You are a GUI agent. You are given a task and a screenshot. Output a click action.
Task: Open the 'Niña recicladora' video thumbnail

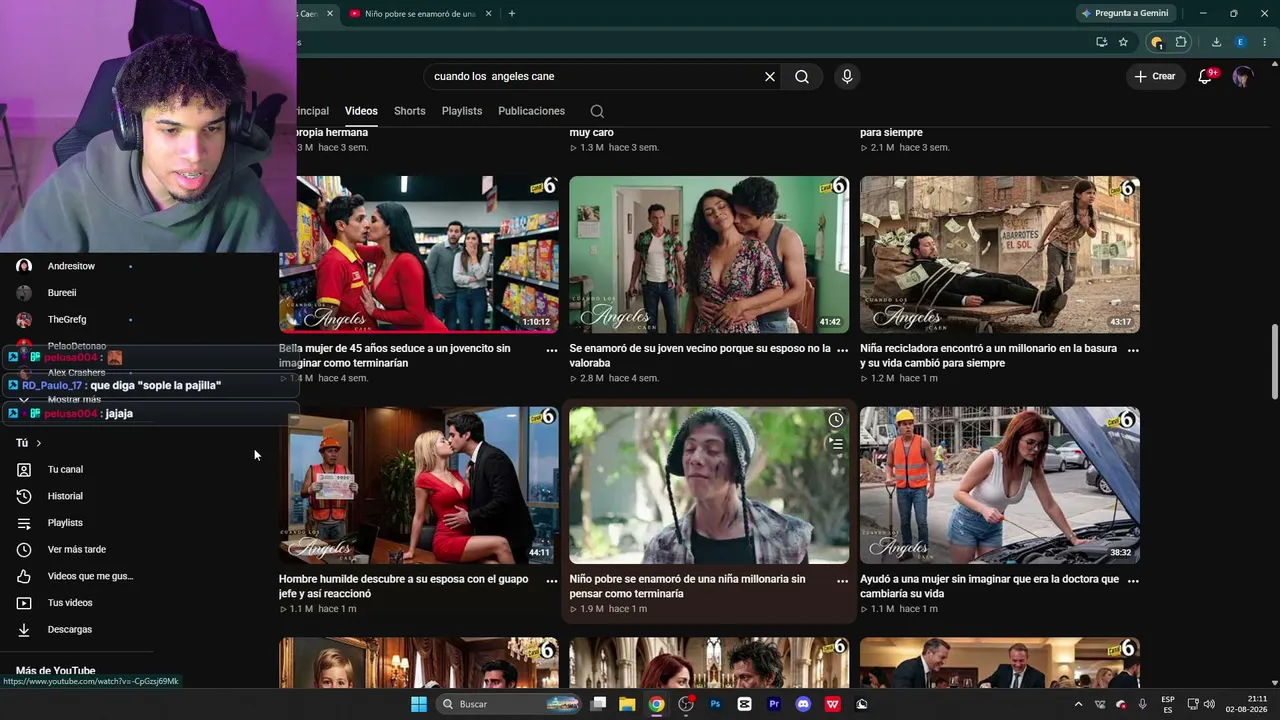coord(1000,255)
